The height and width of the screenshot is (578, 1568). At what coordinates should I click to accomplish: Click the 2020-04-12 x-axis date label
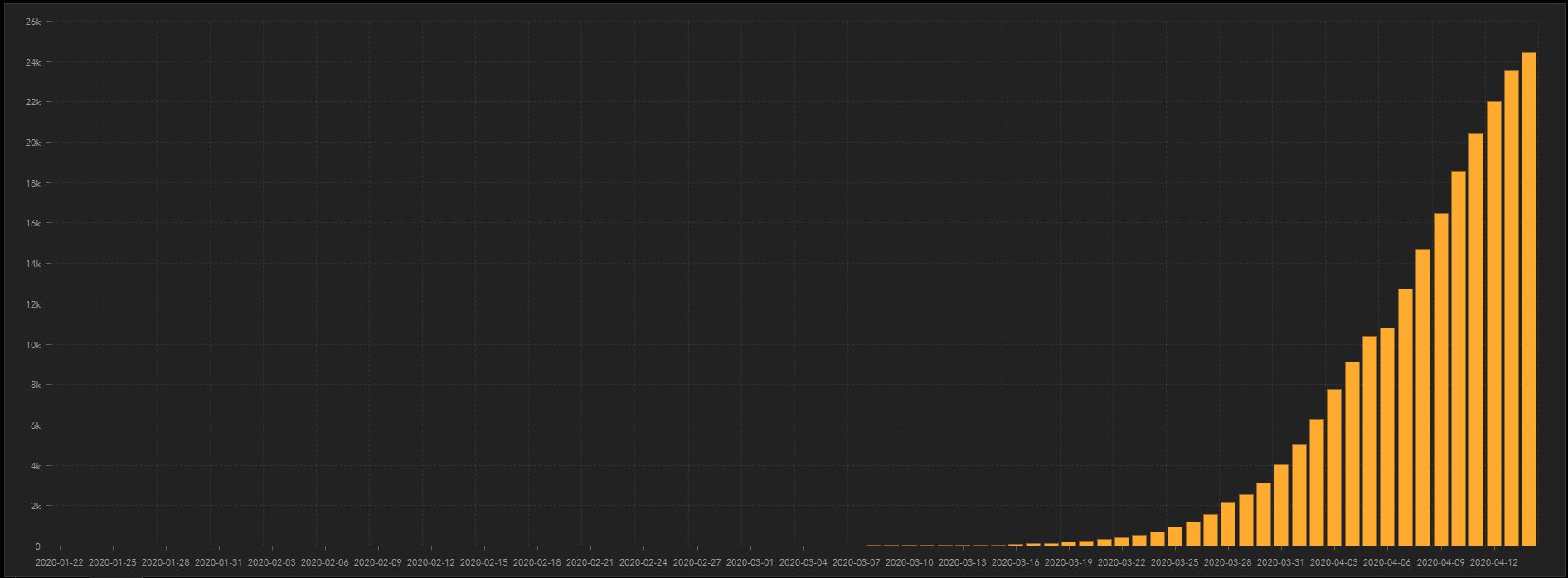pyautogui.click(x=1493, y=561)
